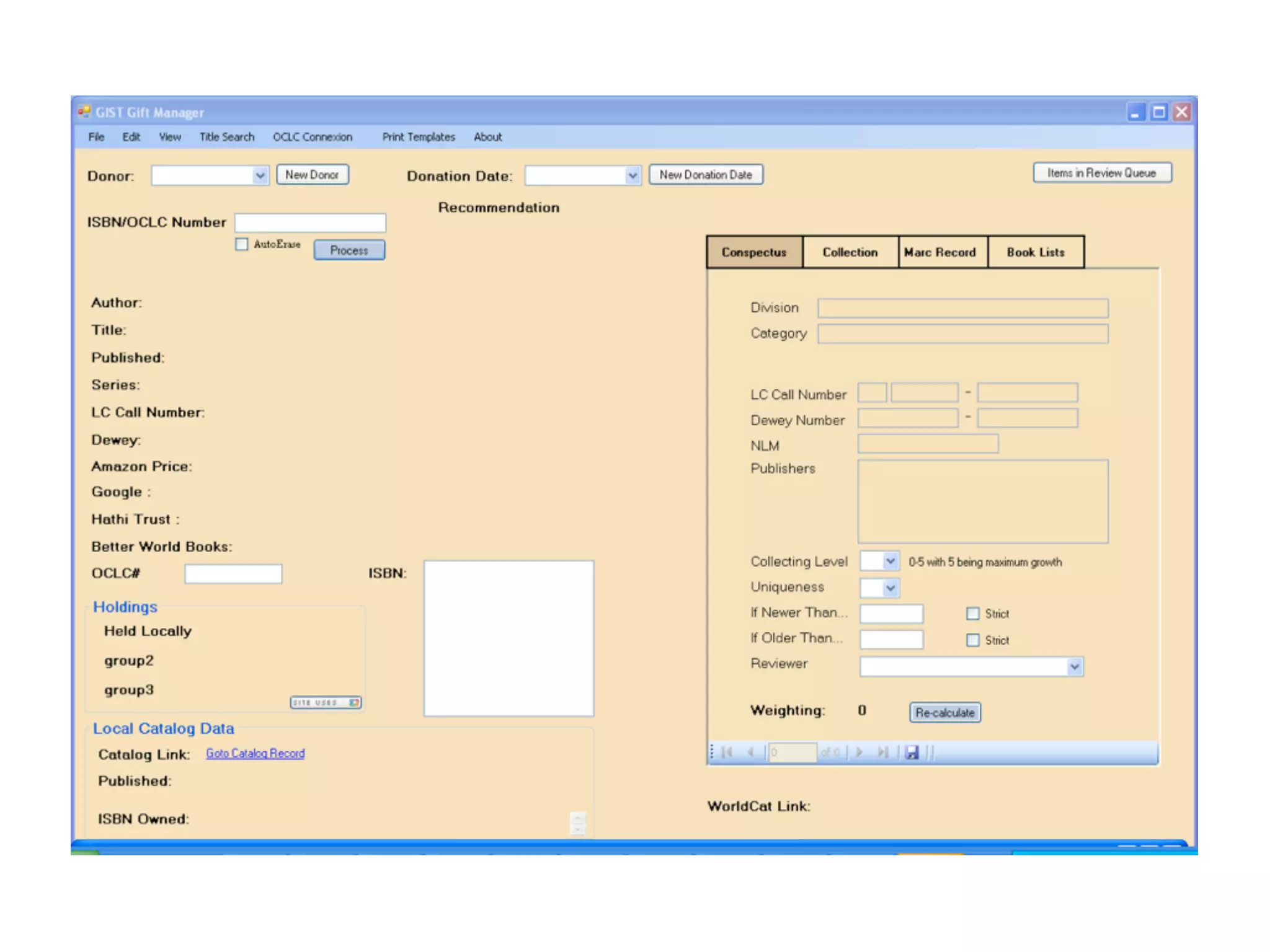Go to next record in navigator
The image size is (1270, 952).
pyautogui.click(x=859, y=752)
